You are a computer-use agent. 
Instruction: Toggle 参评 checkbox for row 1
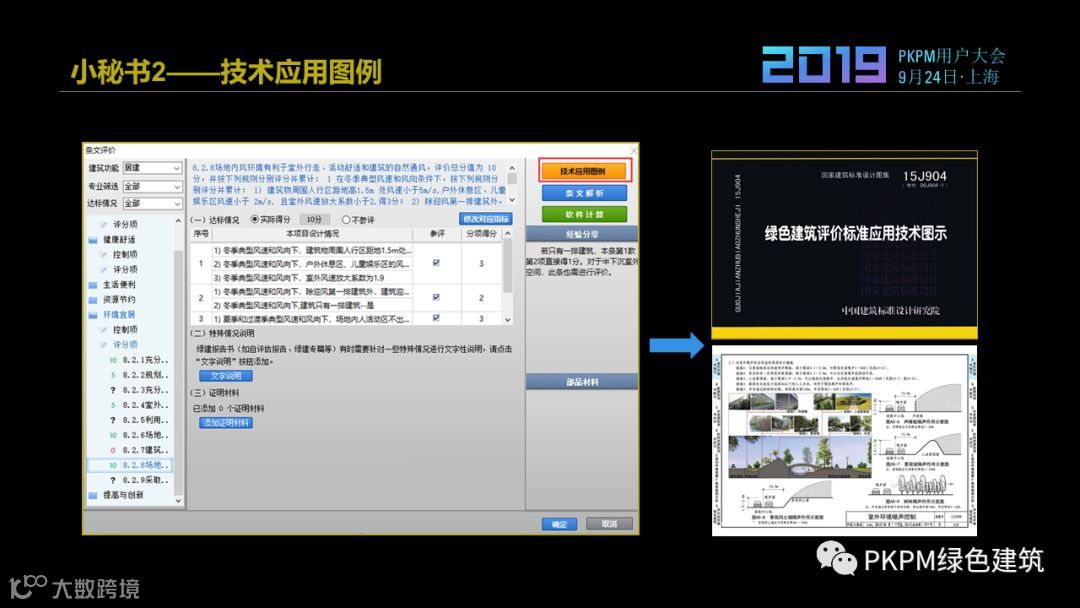436,263
